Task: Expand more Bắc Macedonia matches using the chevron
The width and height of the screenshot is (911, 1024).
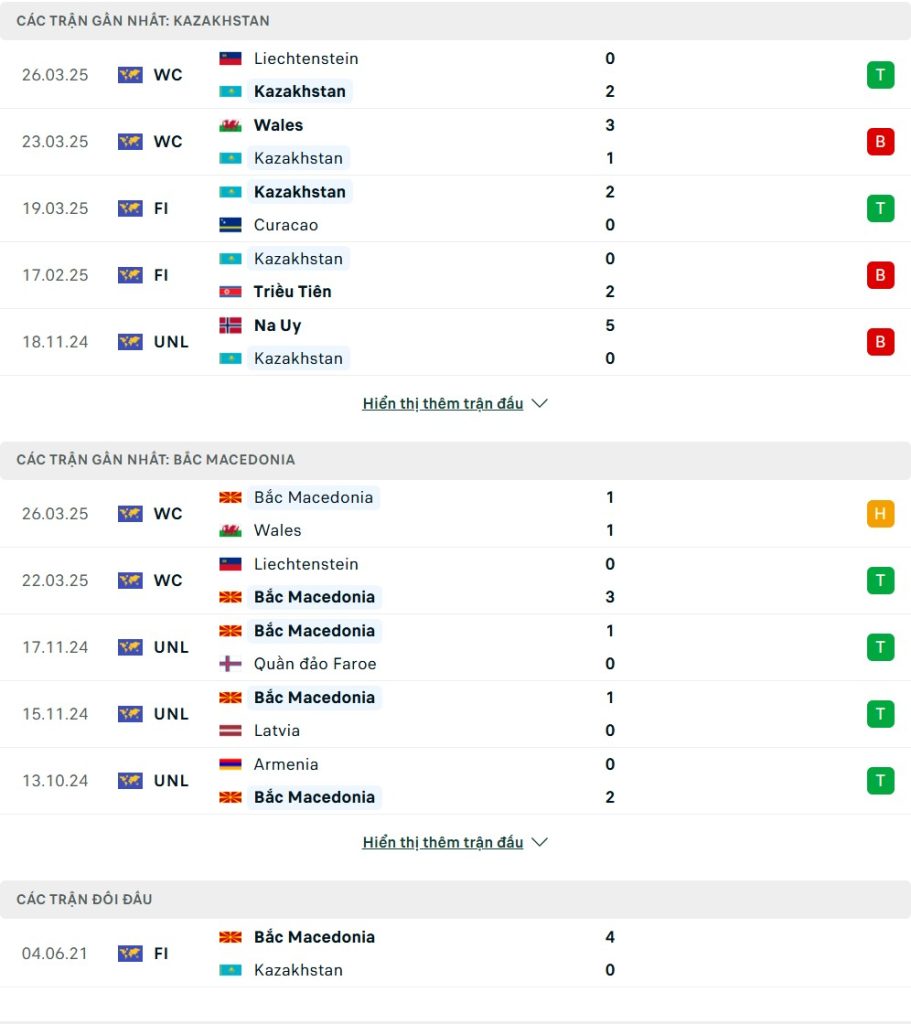Action: tap(539, 842)
